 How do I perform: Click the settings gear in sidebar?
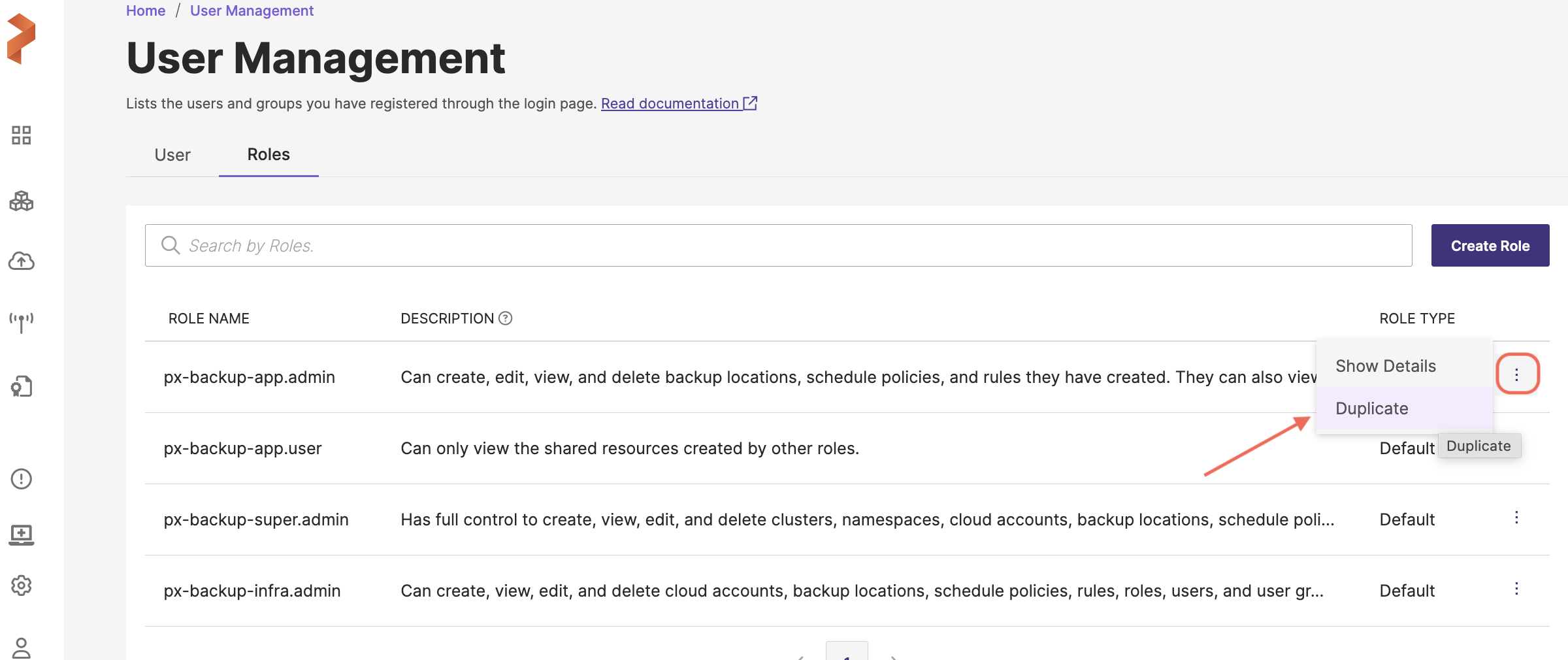(22, 586)
